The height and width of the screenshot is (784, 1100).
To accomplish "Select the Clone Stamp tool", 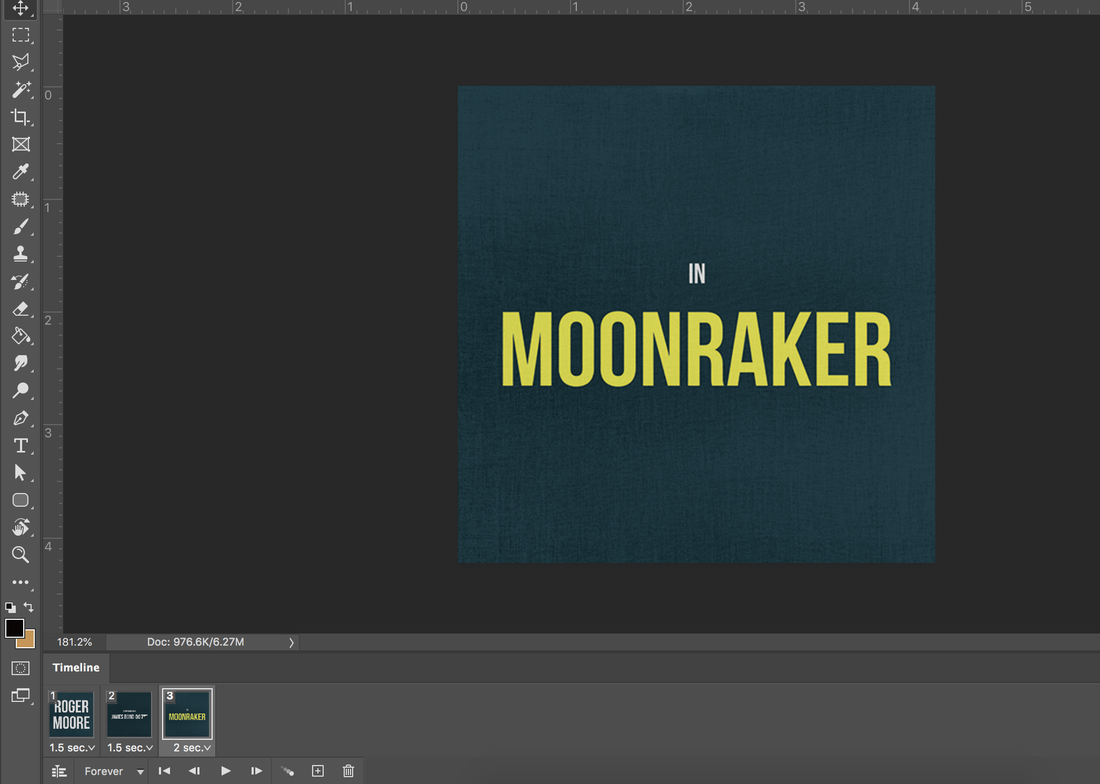I will point(20,254).
